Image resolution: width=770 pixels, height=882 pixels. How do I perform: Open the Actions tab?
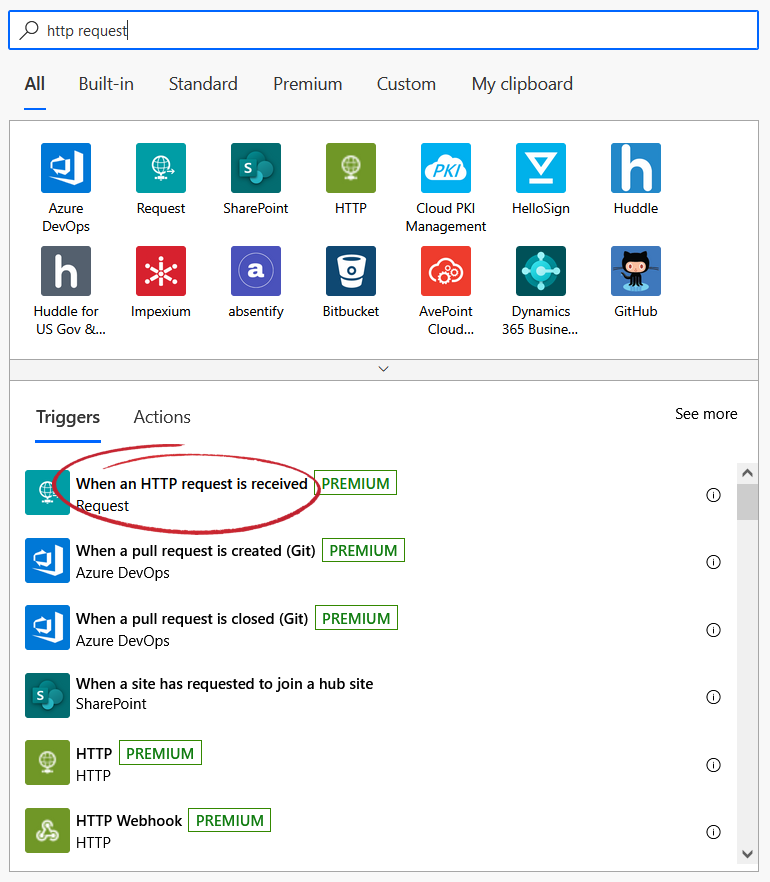pos(162,417)
